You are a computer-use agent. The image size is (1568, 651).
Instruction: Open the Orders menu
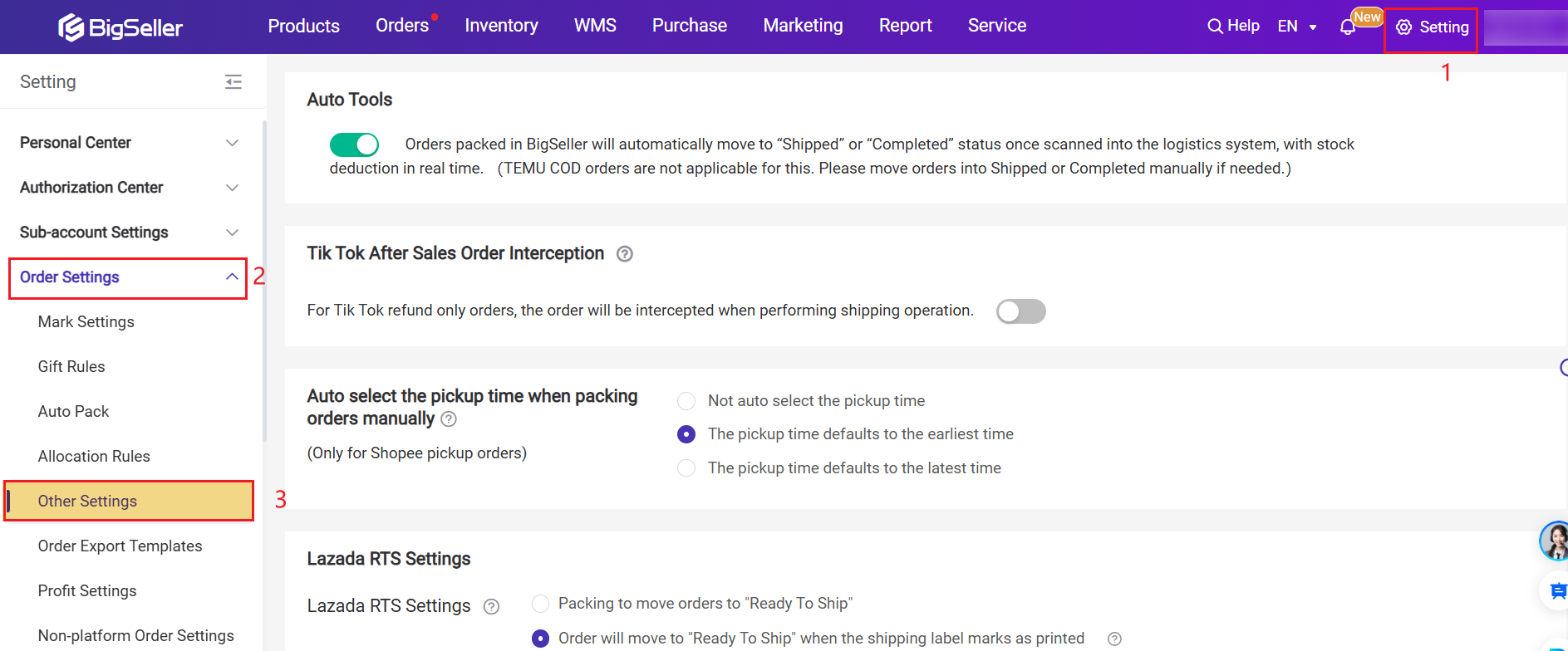pos(402,26)
